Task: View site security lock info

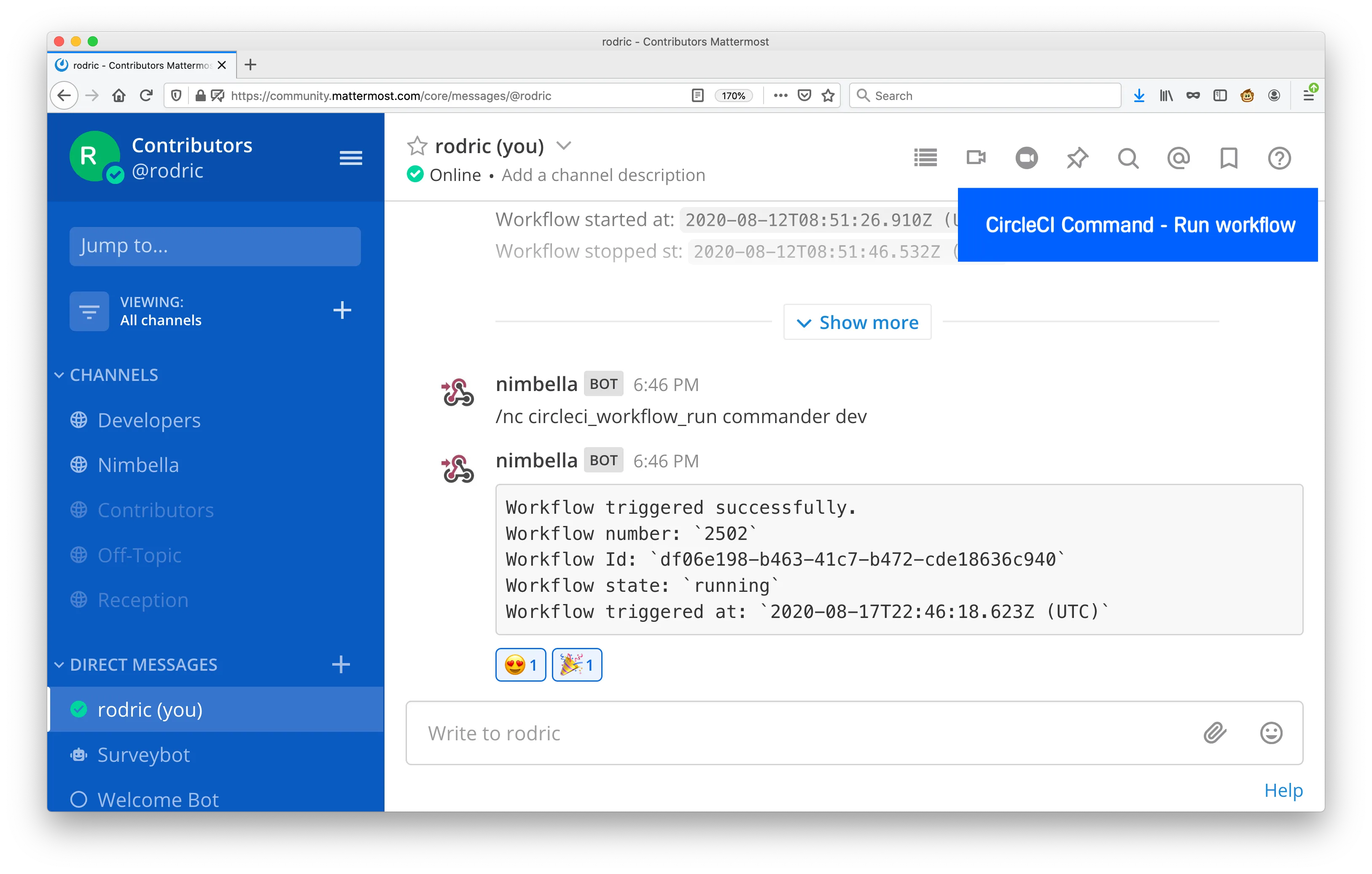Action: coord(201,95)
